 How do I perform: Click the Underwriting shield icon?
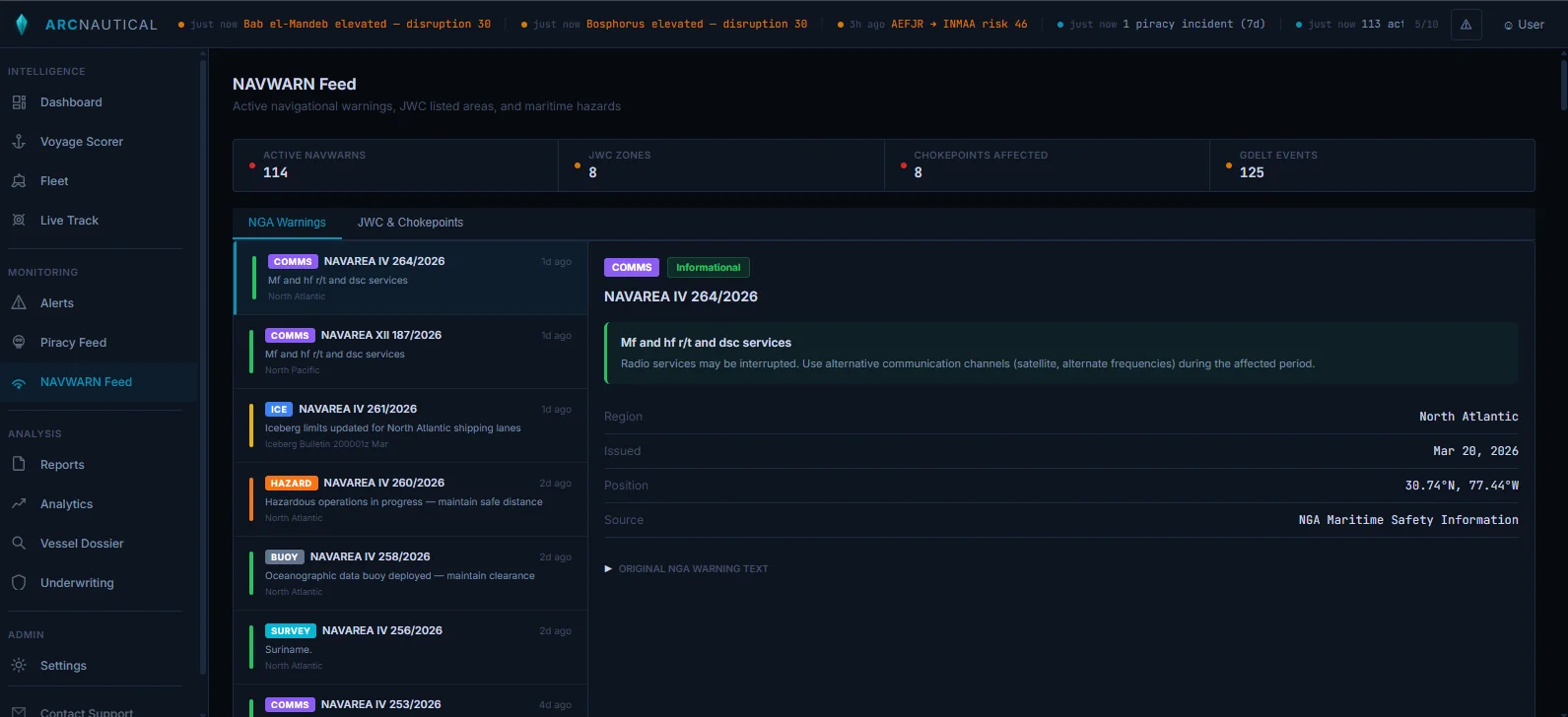coord(19,583)
